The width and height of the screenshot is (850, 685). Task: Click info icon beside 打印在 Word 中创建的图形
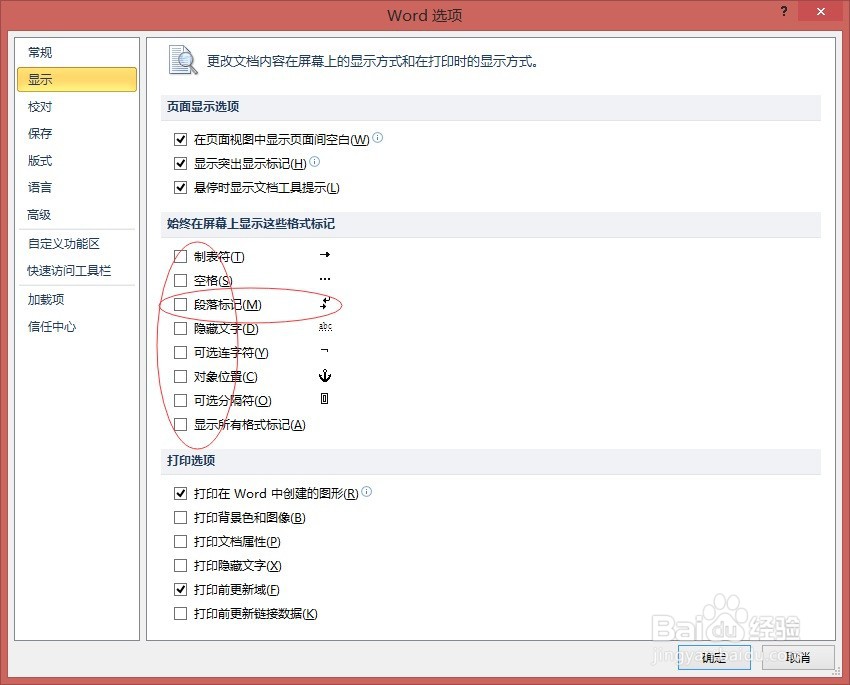[366, 492]
